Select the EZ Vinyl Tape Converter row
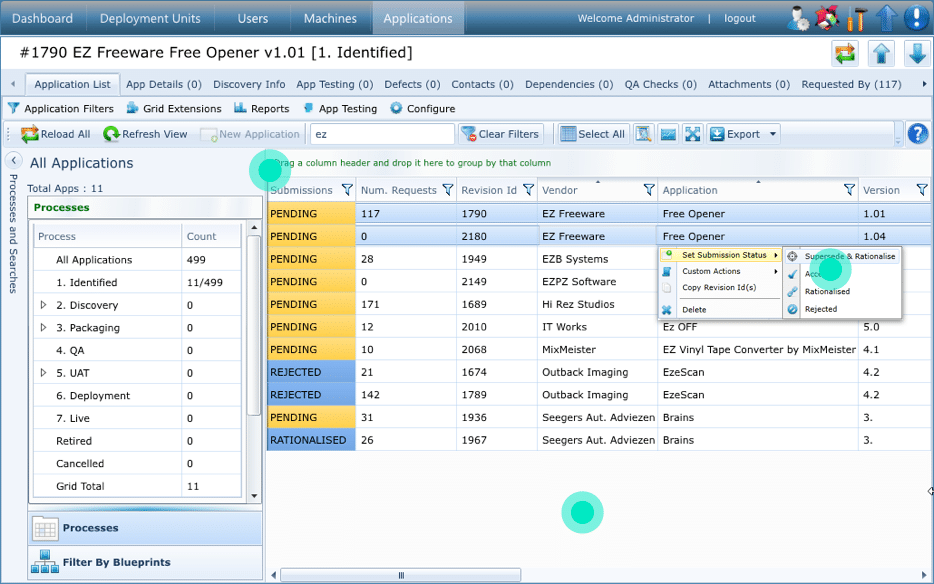This screenshot has height=584, width=934. pos(599,349)
